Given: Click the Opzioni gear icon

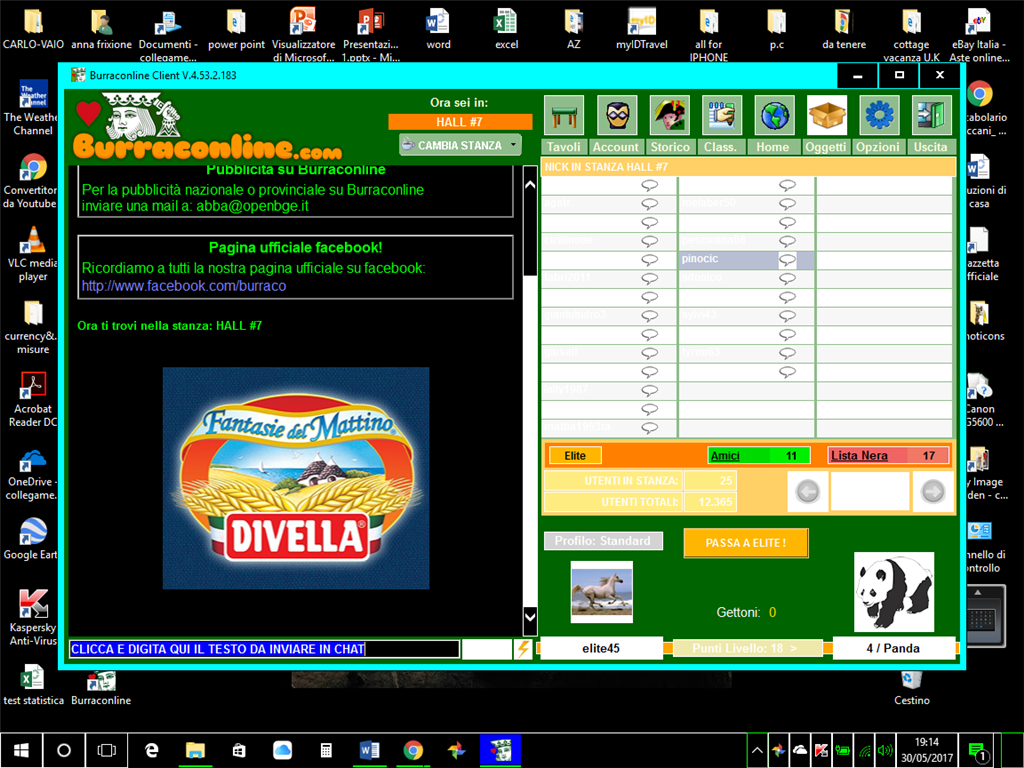Looking at the screenshot, I should pos(879,116).
